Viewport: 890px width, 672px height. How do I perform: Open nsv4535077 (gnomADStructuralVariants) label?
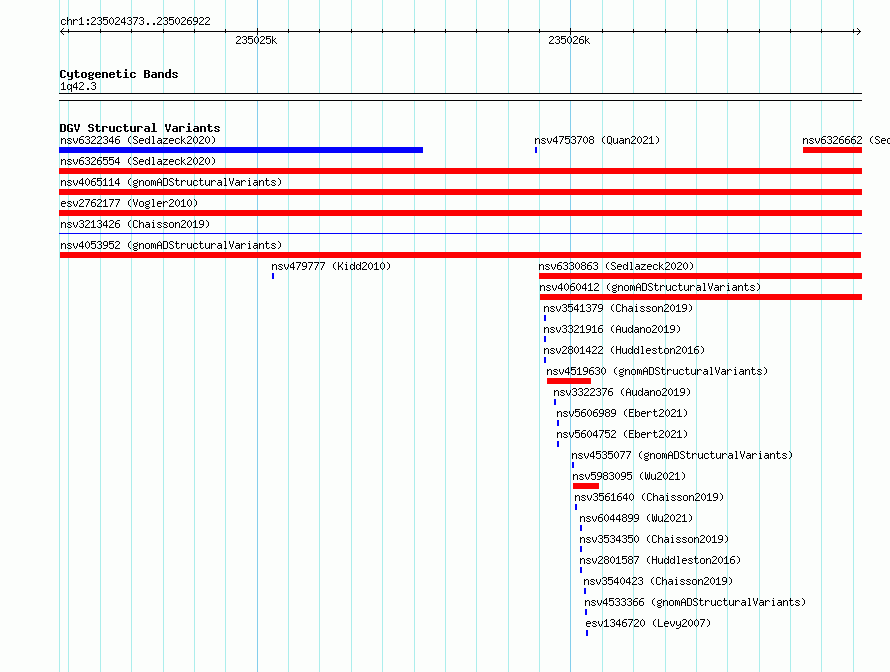[682, 455]
